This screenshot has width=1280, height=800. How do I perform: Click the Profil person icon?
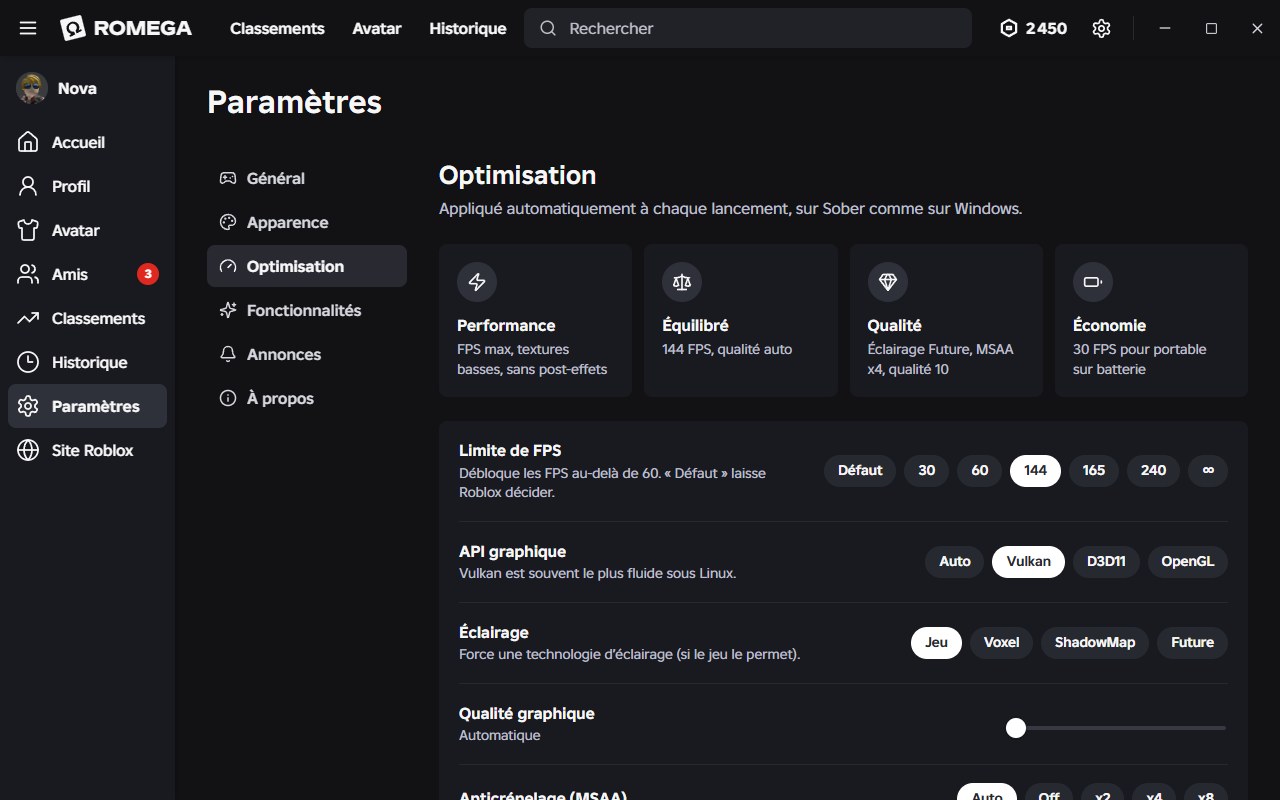pyautogui.click(x=29, y=186)
